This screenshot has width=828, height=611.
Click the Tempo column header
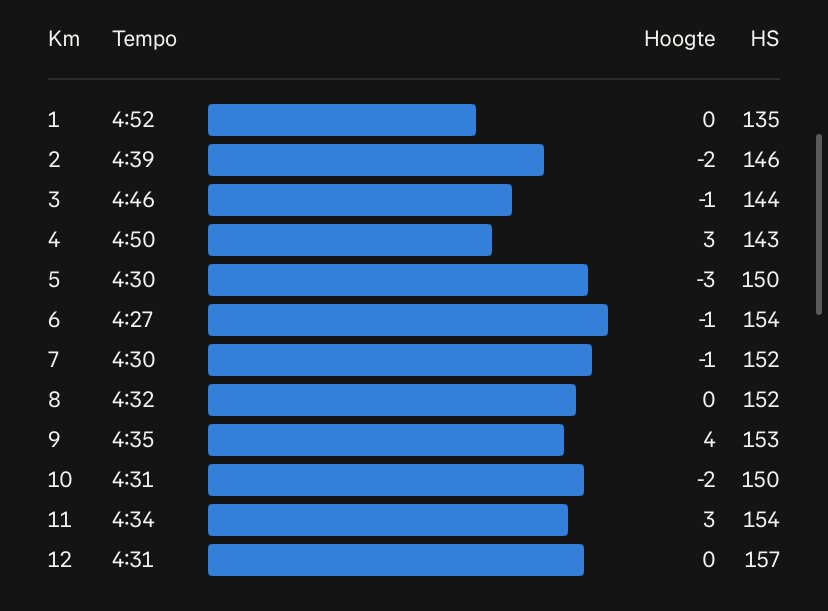tap(144, 39)
